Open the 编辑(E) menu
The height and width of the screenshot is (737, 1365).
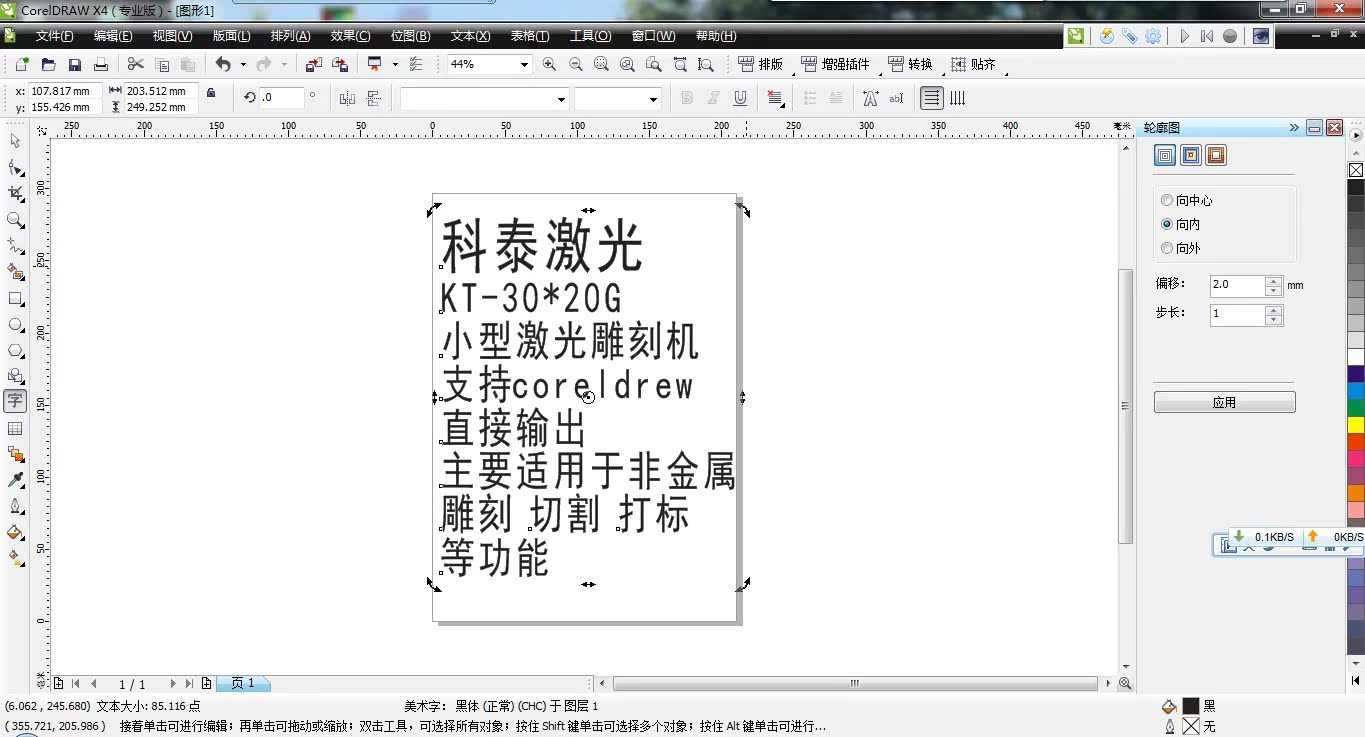pos(113,36)
